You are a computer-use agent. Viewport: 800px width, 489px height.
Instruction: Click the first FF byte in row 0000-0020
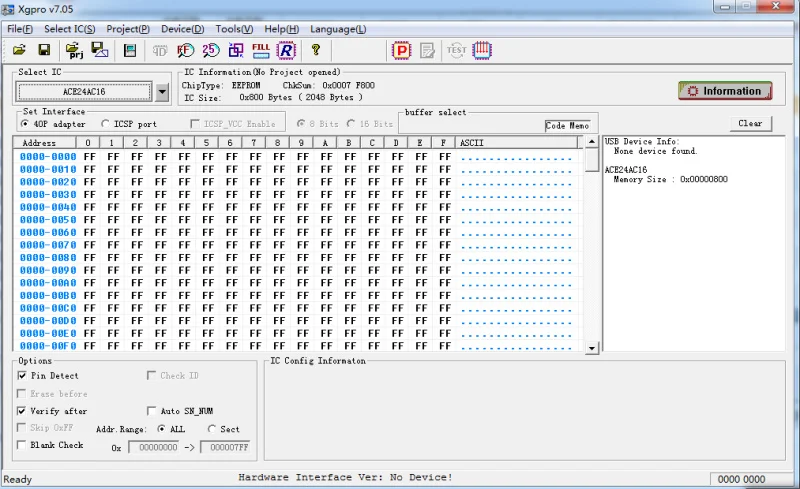(90, 182)
